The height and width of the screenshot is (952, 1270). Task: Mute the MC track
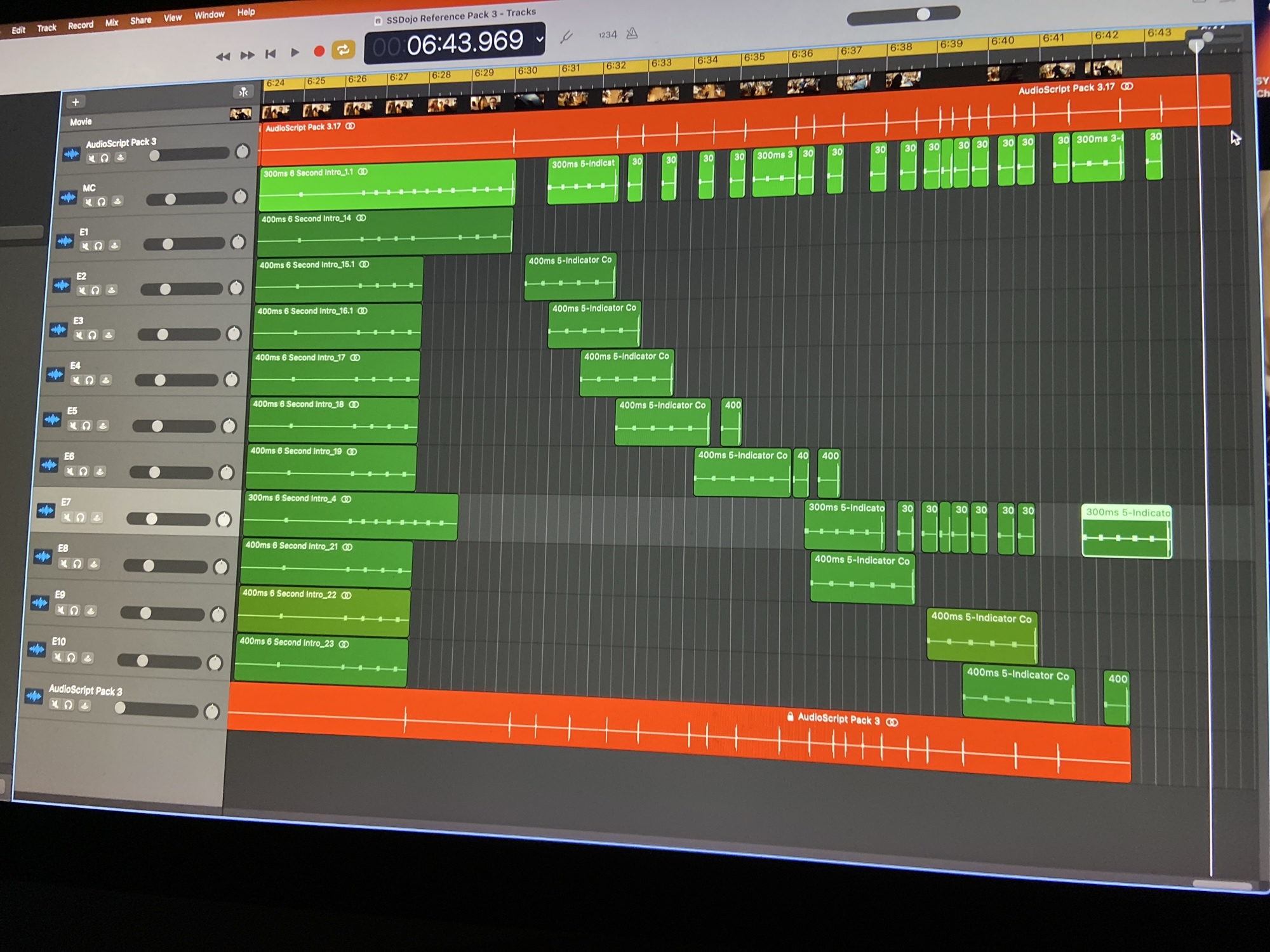[88, 202]
